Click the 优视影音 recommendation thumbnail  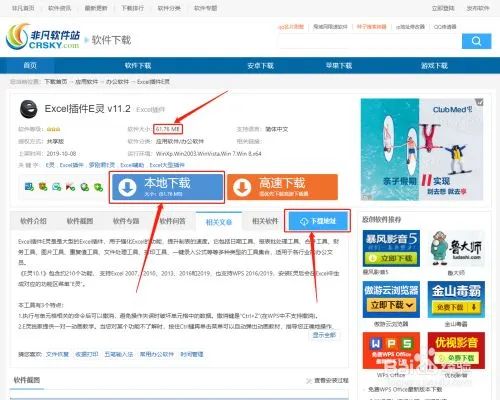pos(456,350)
